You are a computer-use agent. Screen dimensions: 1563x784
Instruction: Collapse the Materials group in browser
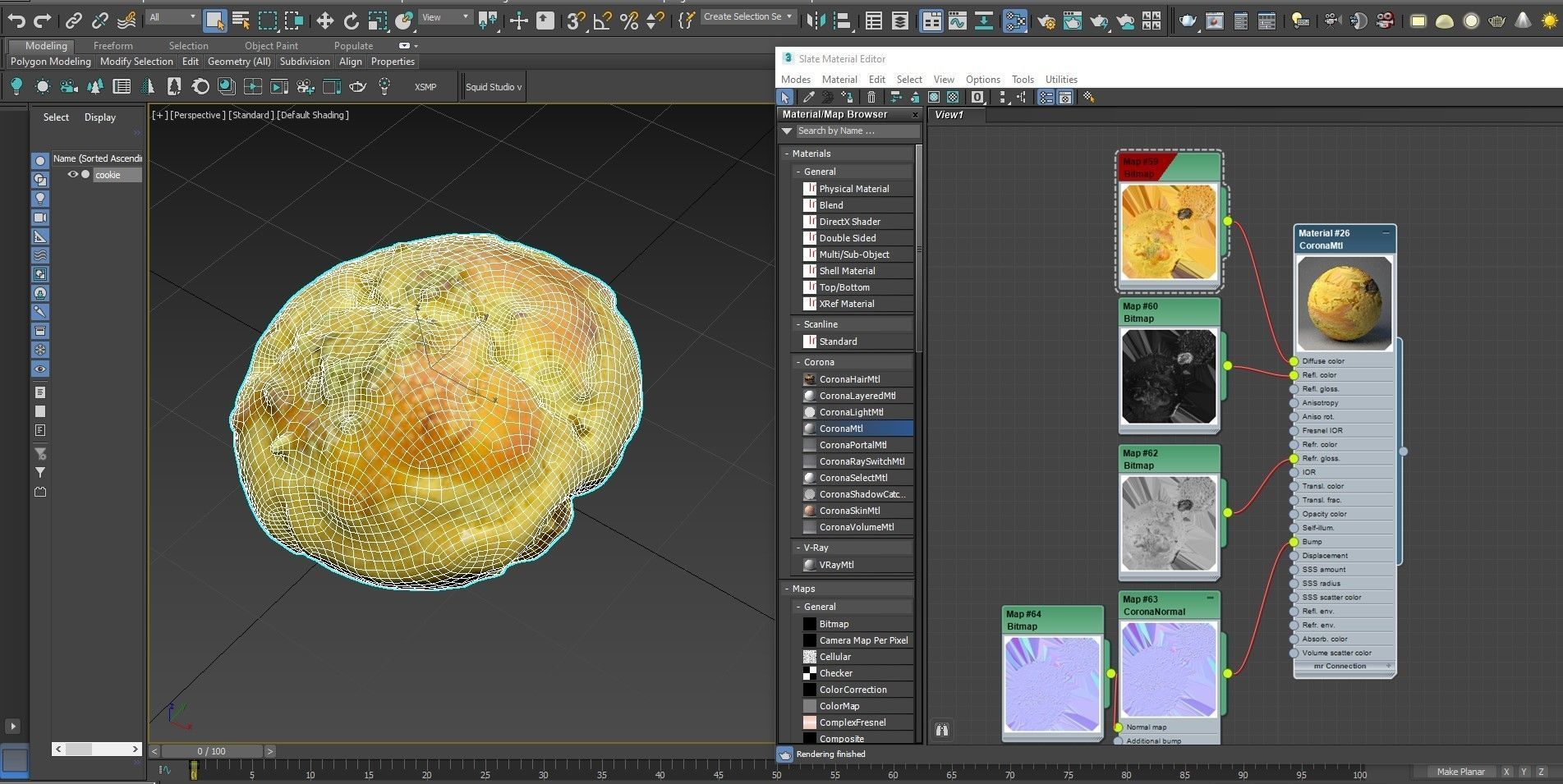point(787,154)
